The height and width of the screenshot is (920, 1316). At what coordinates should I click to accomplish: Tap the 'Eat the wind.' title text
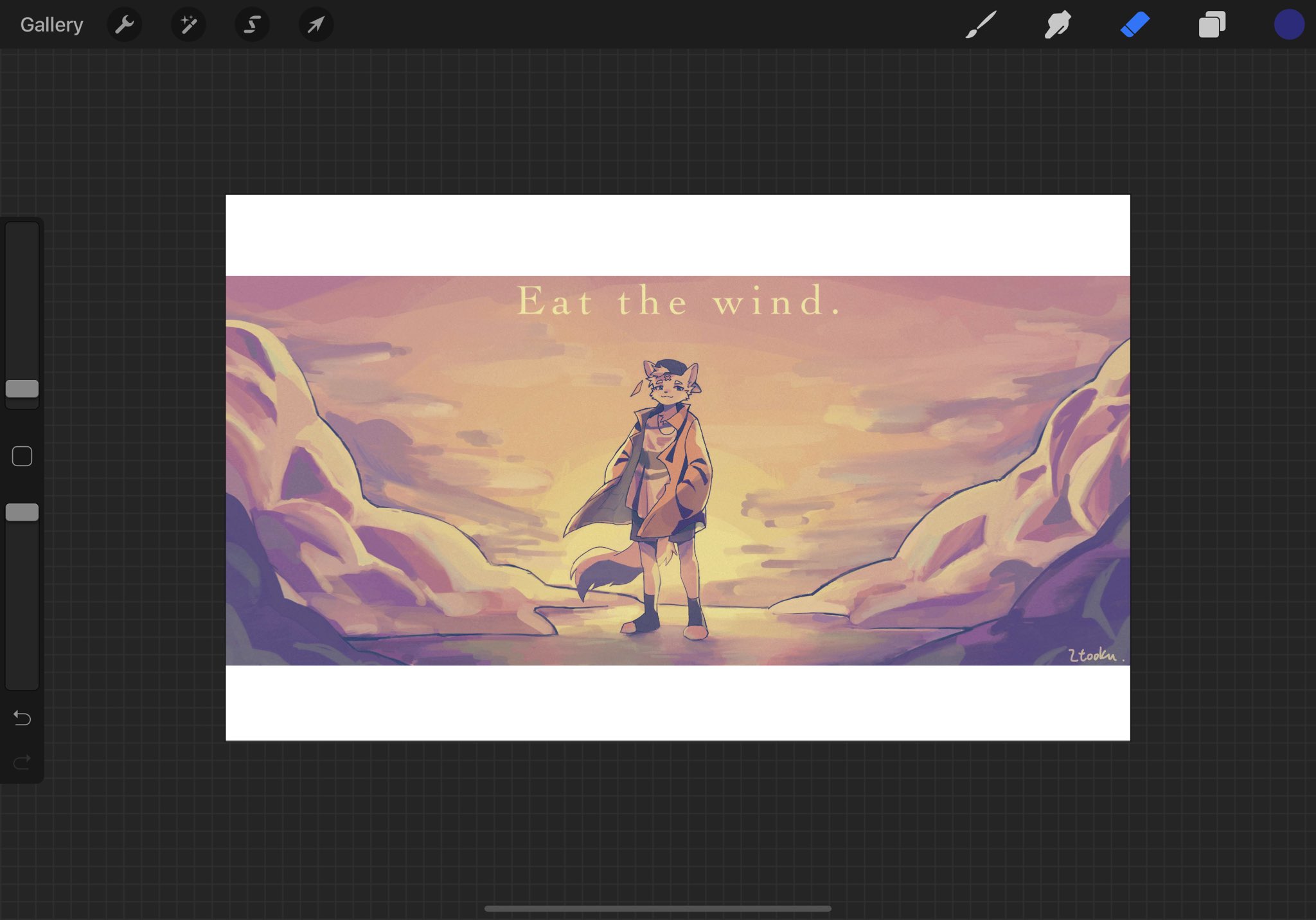pos(679,301)
